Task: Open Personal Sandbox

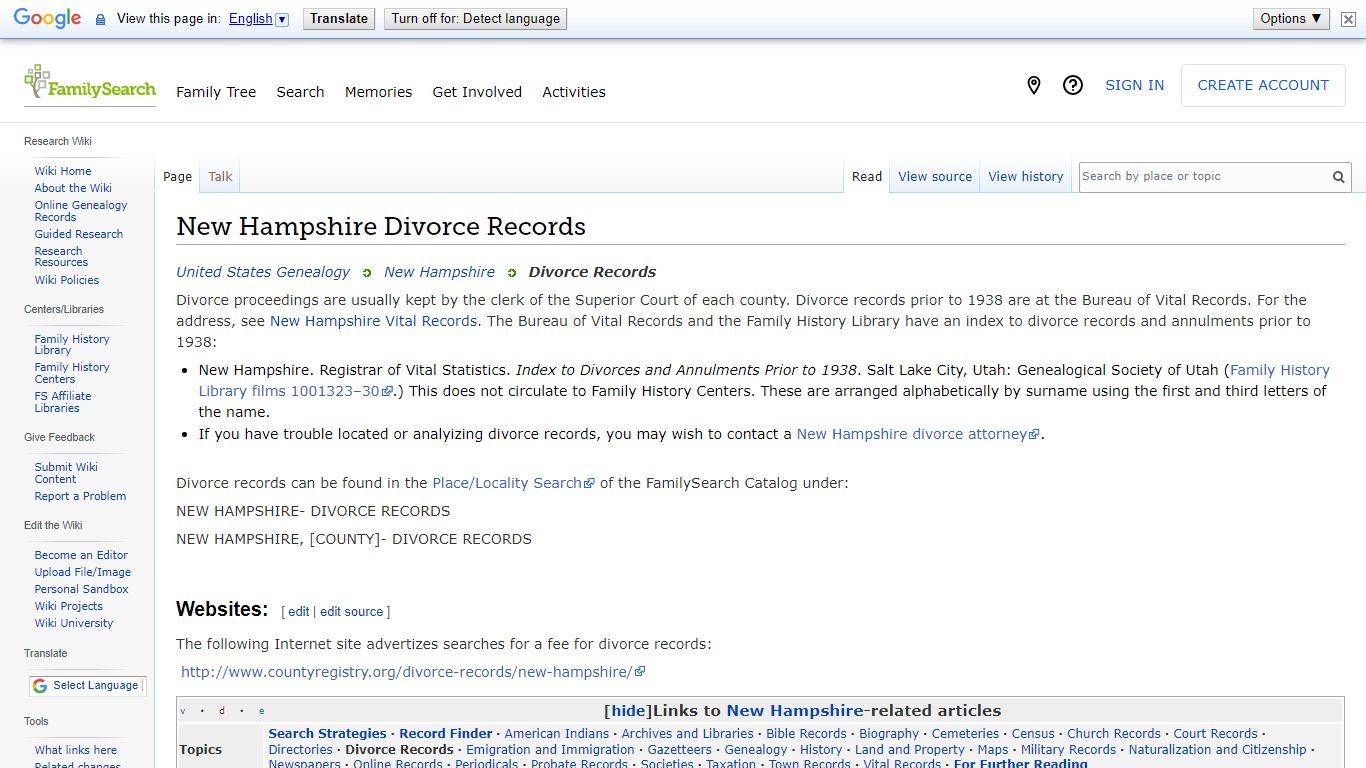Action: 82,589
